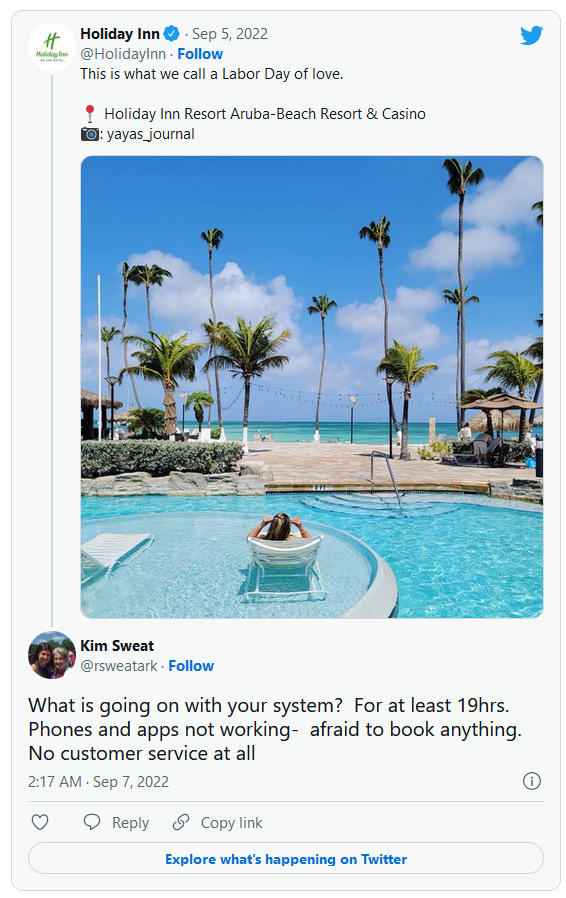566x898 pixels.
Task: Open the Holiday Inn display name
Action: tap(120, 34)
